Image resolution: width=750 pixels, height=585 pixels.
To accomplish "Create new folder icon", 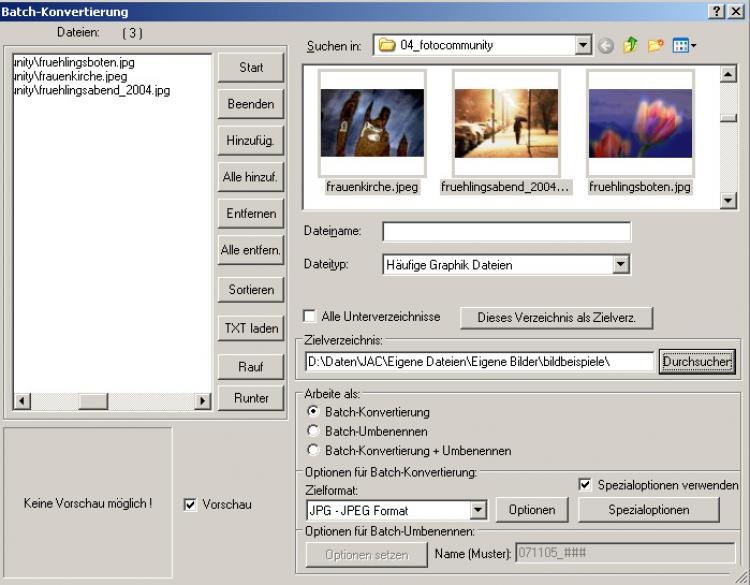I will 657,45.
